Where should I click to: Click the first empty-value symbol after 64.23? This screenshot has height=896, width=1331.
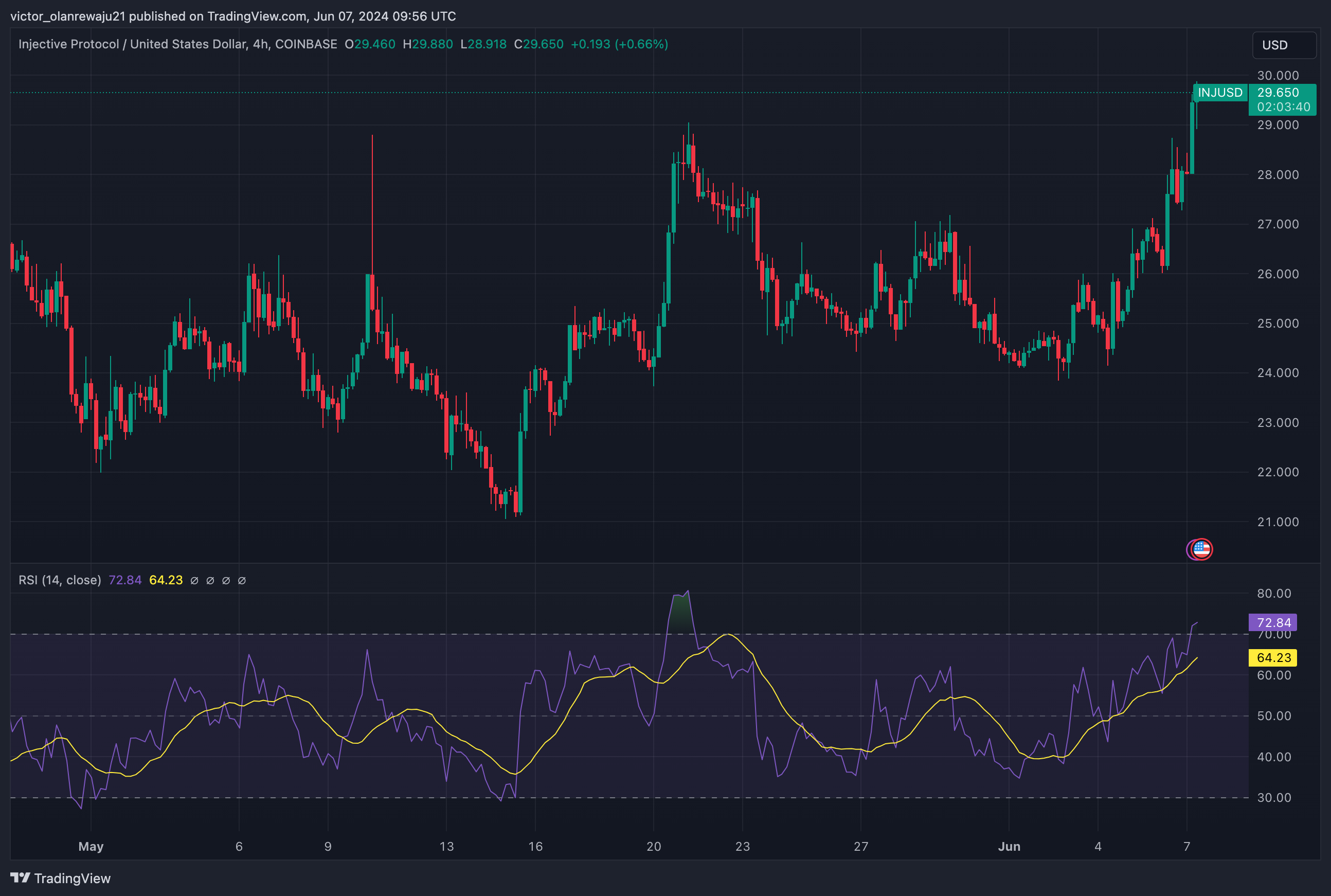(194, 581)
